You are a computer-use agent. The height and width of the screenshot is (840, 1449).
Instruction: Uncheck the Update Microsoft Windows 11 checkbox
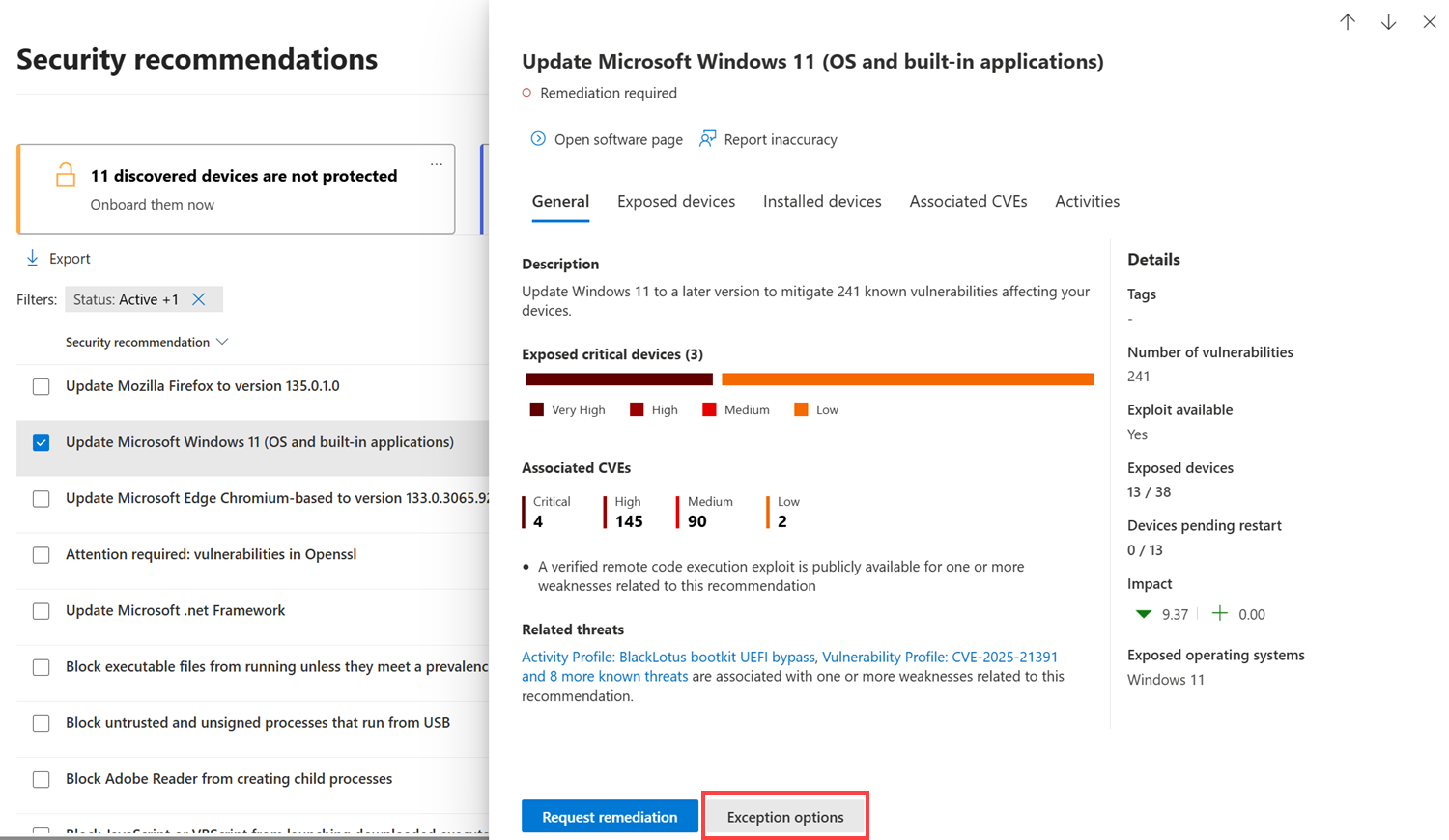pos(42,443)
